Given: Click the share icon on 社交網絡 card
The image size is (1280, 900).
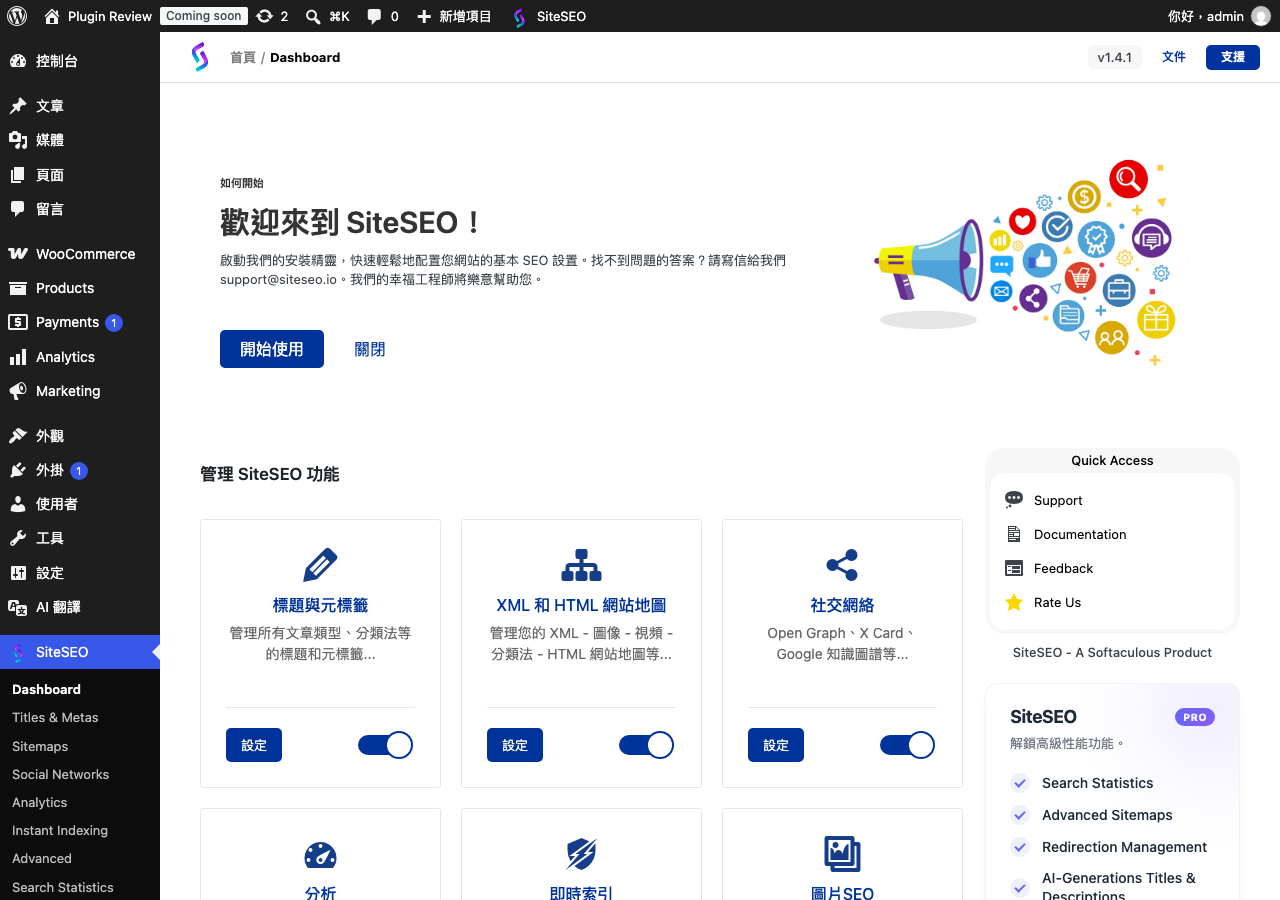Looking at the screenshot, I should tap(842, 565).
